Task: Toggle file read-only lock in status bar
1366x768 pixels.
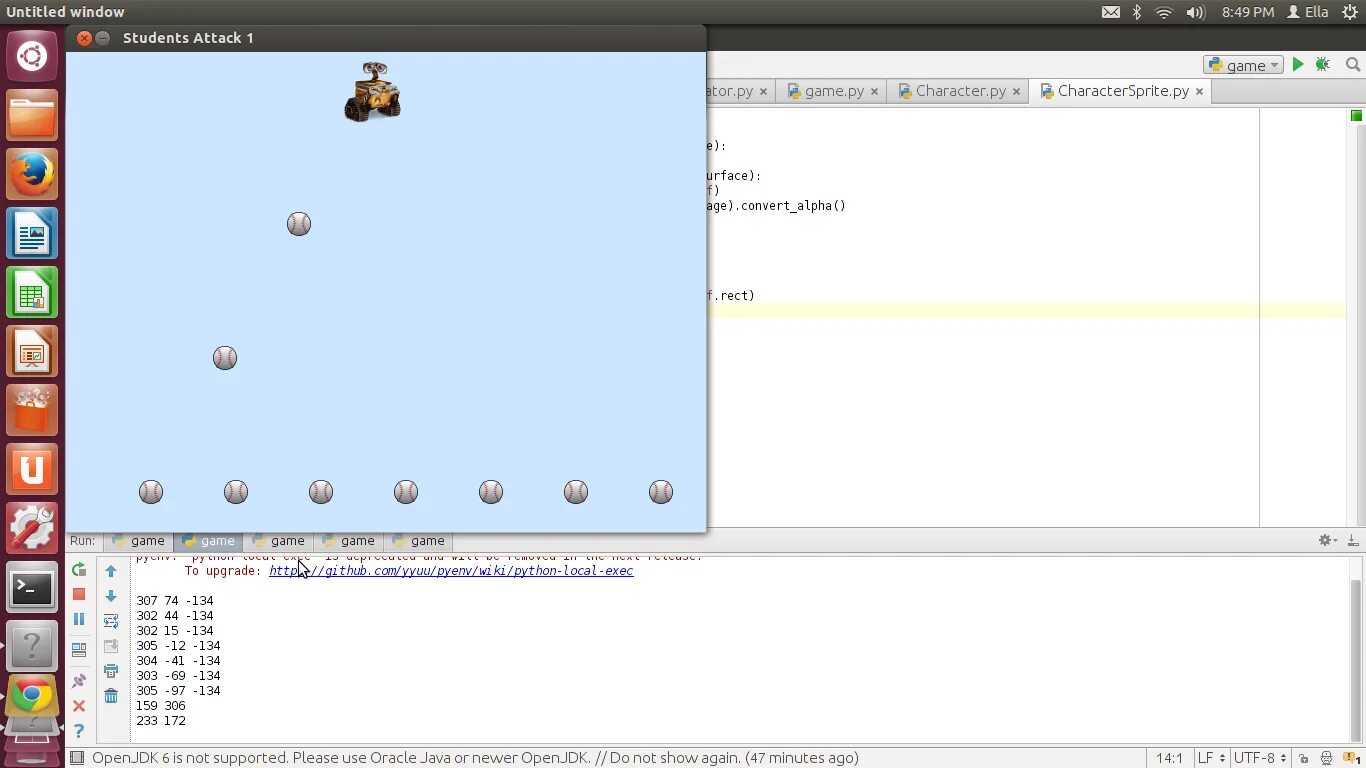Action: [1303, 758]
